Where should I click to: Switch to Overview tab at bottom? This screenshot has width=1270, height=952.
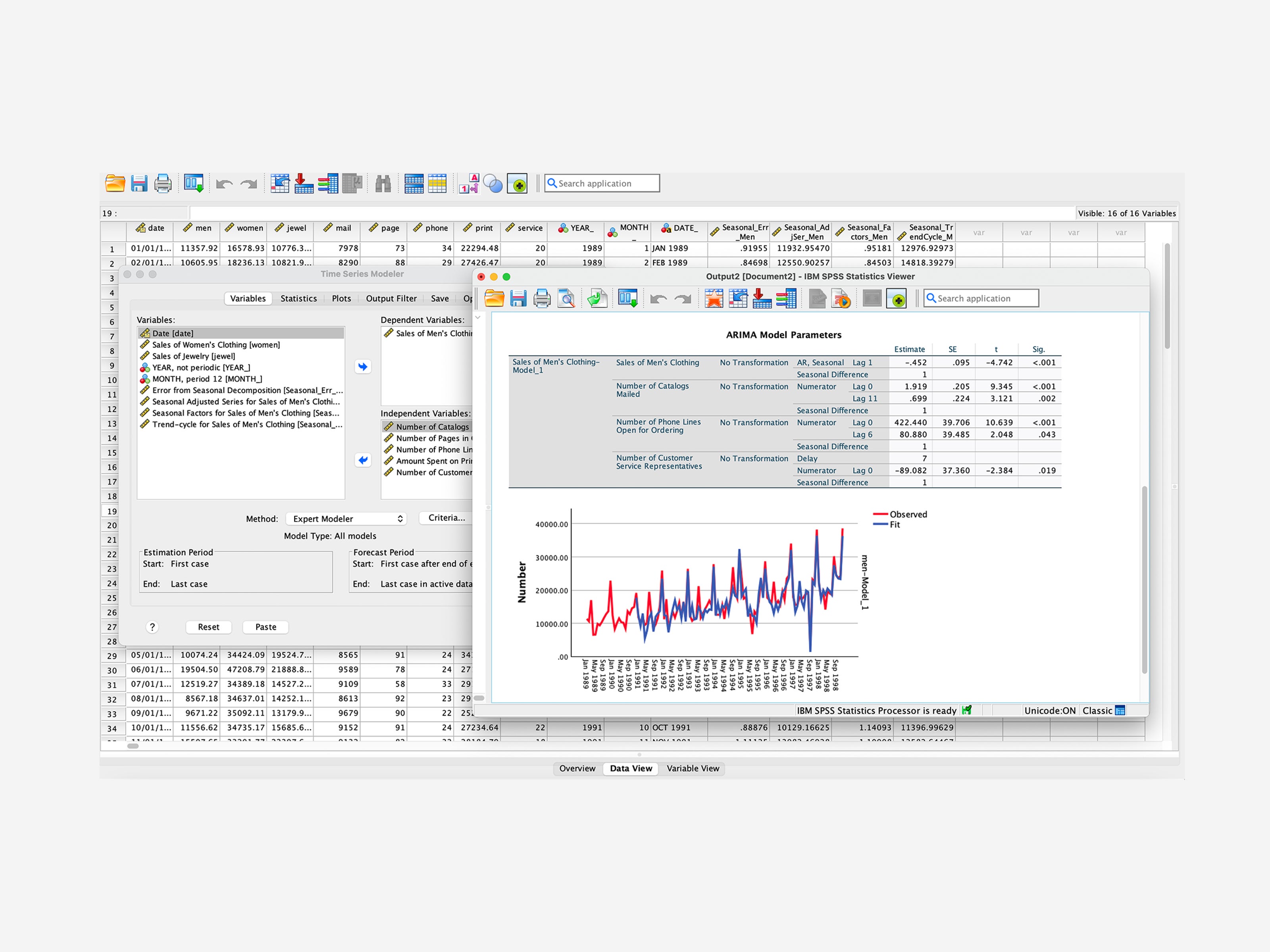coord(577,768)
